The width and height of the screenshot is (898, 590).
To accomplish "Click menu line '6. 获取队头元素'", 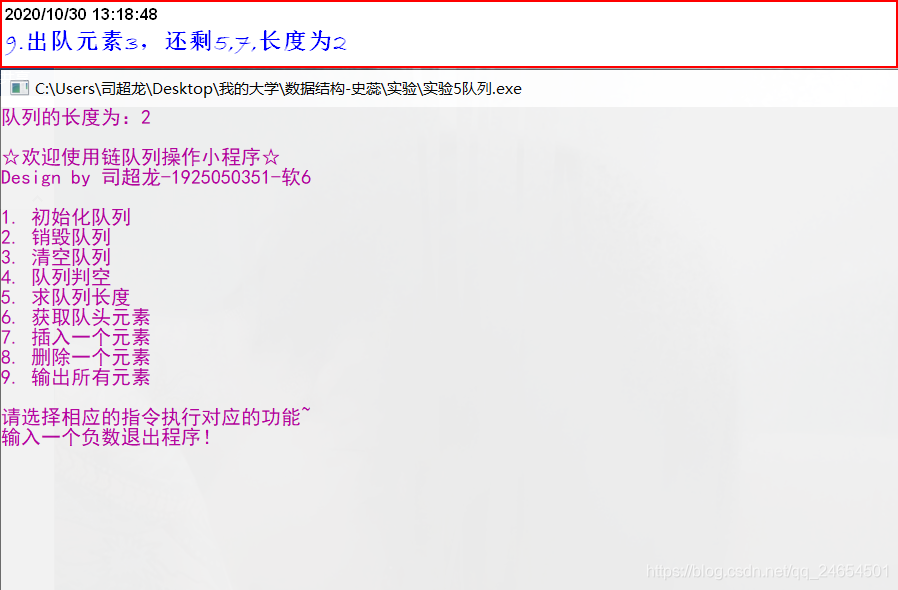I will click(76, 317).
